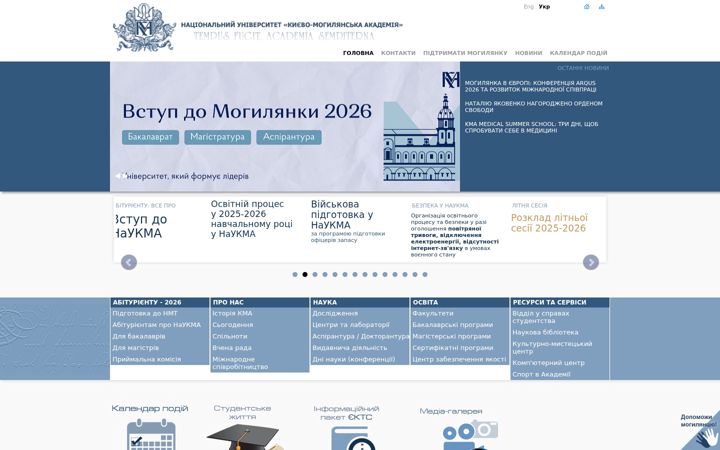This screenshot has width=720, height=450.
Task: Select the fourth carousel pagination dot
Action: coord(325,275)
